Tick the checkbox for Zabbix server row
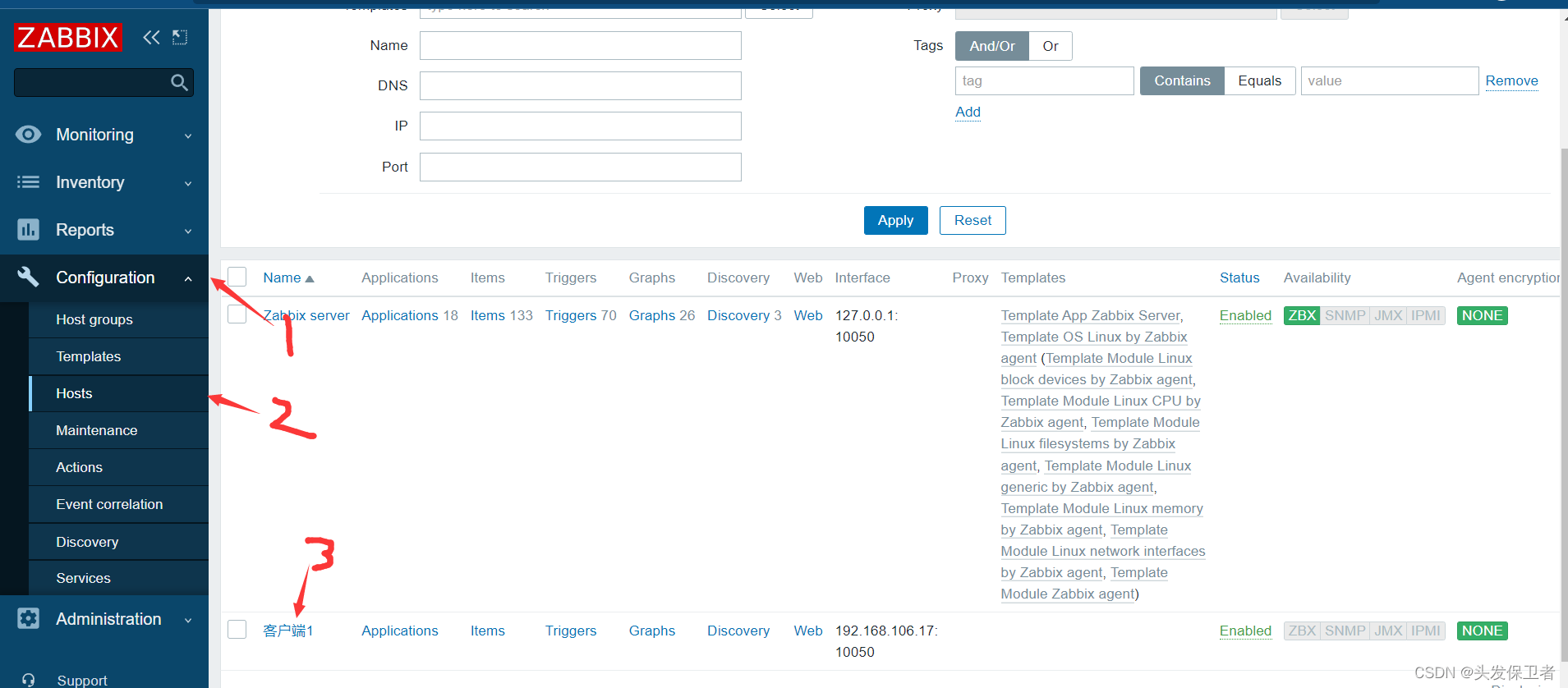1568x688 pixels. pos(237,314)
